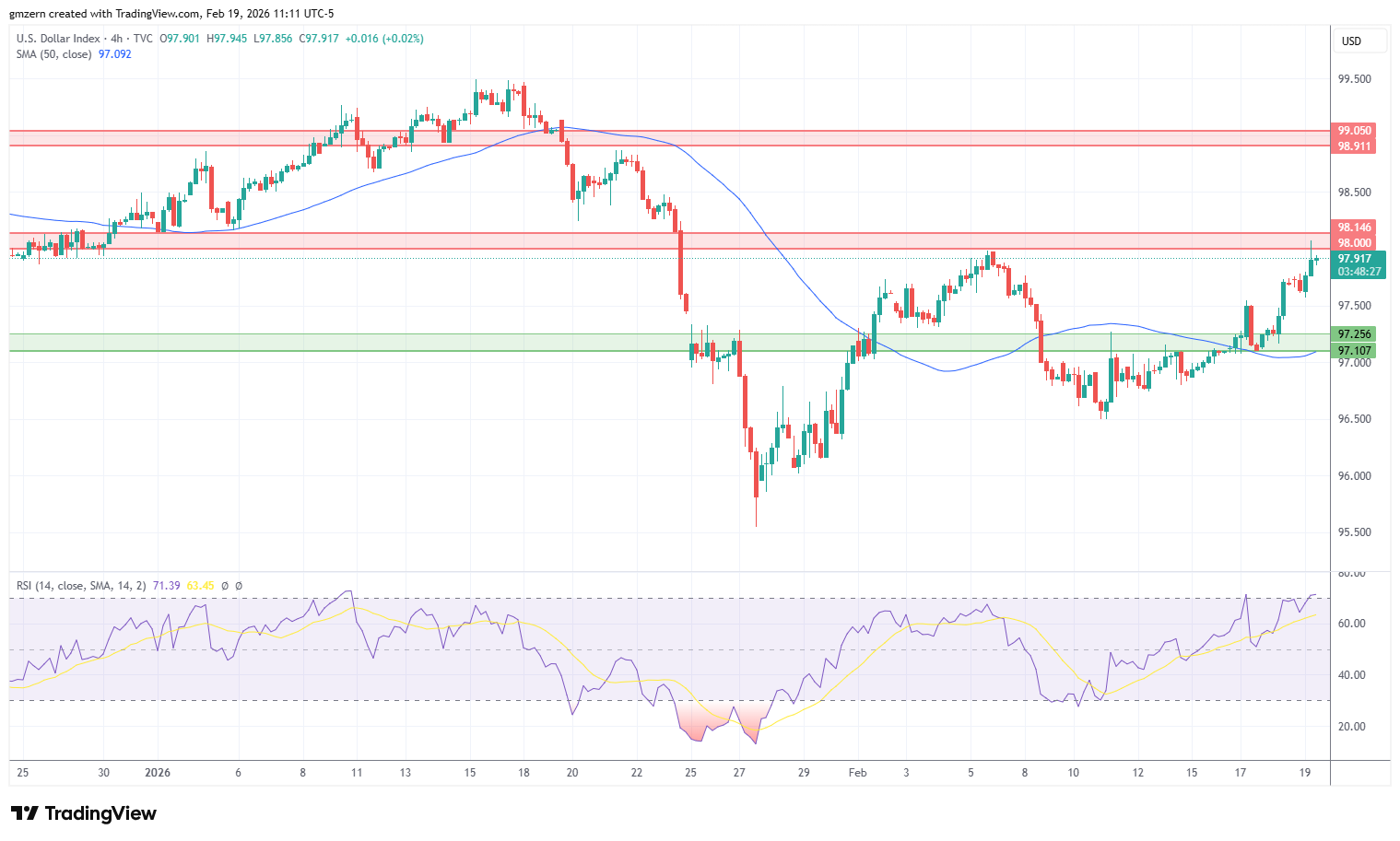Viewport: 1400px width, 841px height.
Task: Click the green 97.107 support label
Action: [x=1354, y=351]
